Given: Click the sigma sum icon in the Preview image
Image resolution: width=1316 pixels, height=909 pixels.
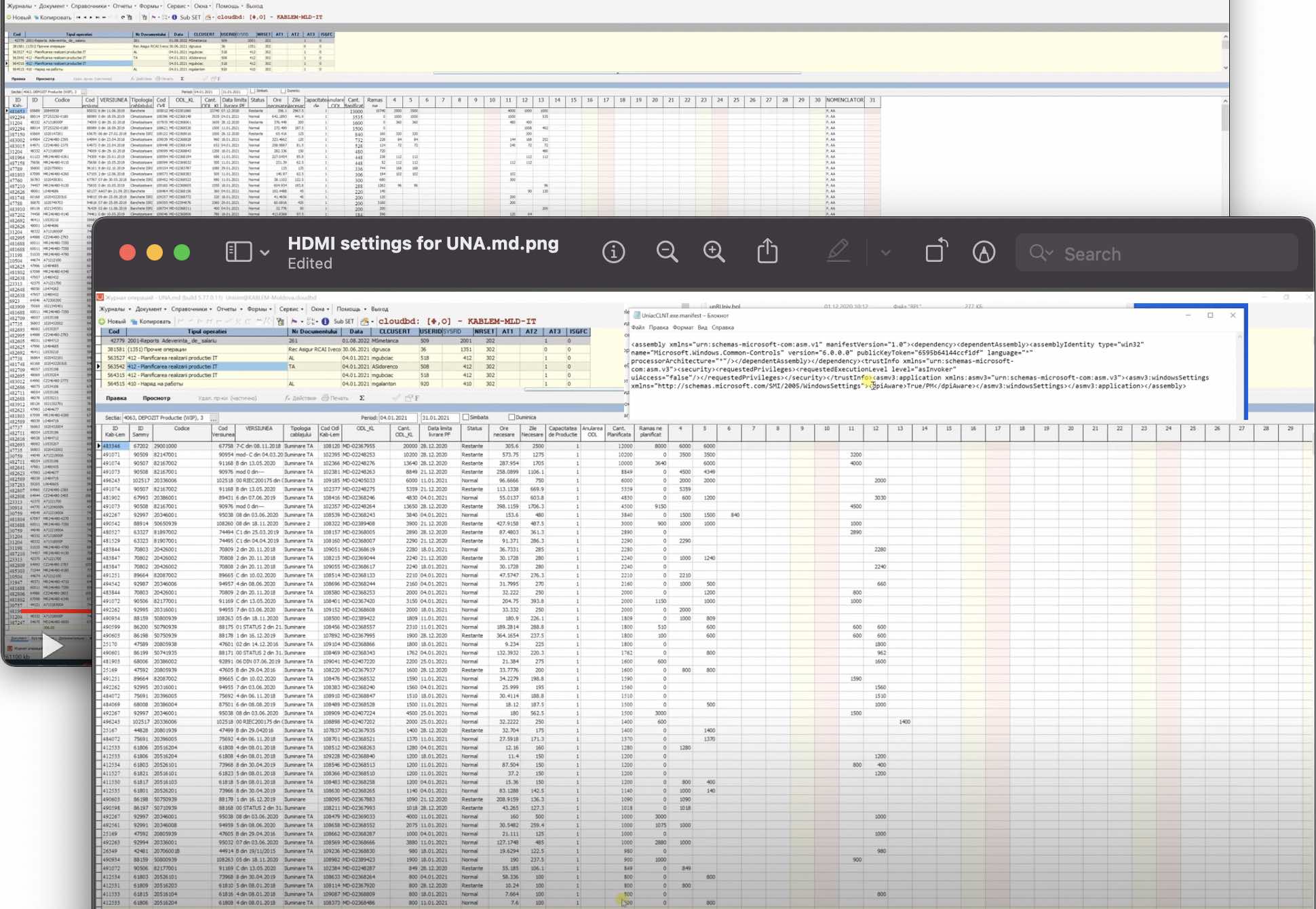Looking at the screenshot, I should click(x=362, y=398).
